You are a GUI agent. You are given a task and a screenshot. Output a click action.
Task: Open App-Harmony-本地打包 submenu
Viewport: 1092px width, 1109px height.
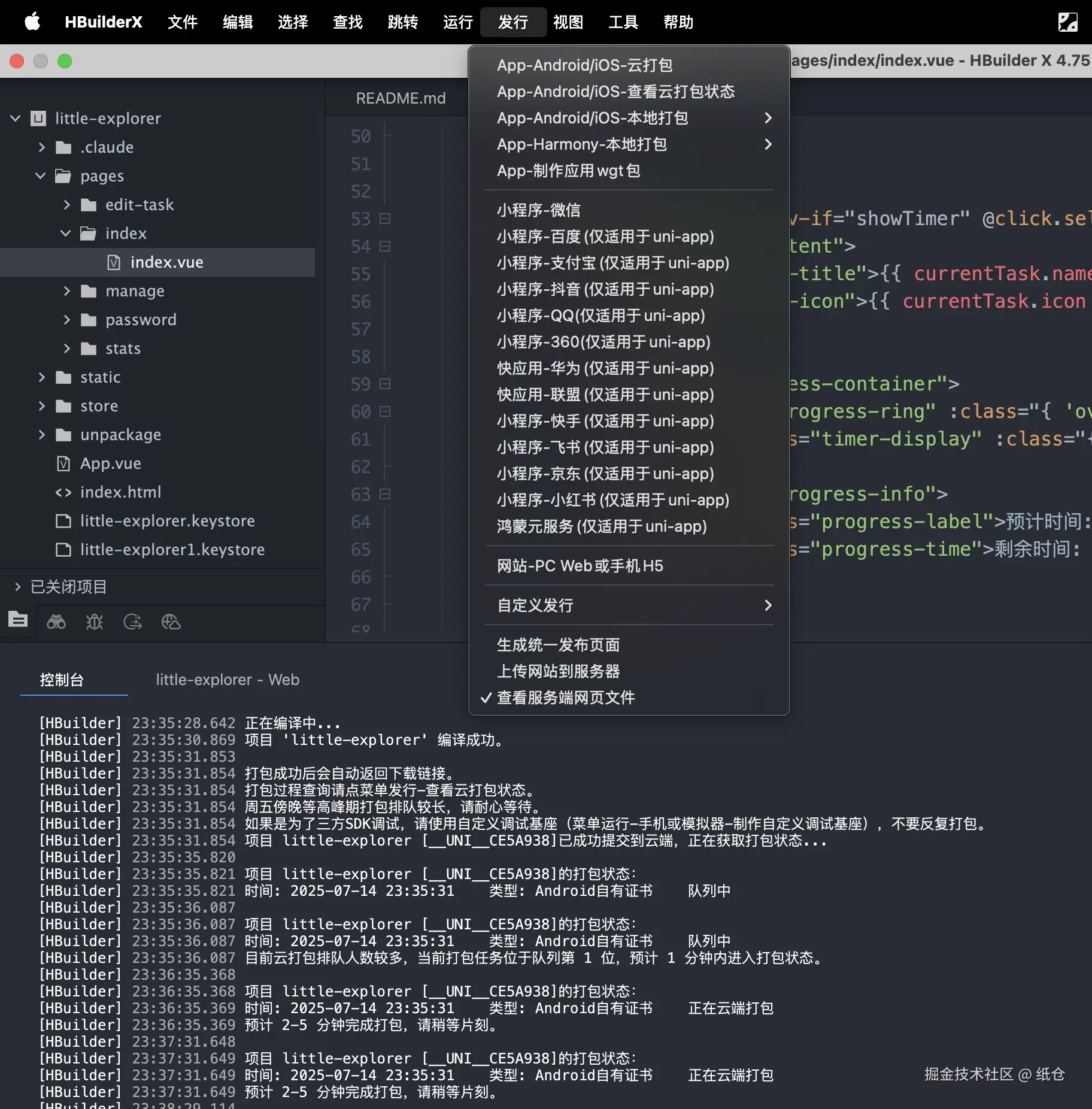point(629,144)
